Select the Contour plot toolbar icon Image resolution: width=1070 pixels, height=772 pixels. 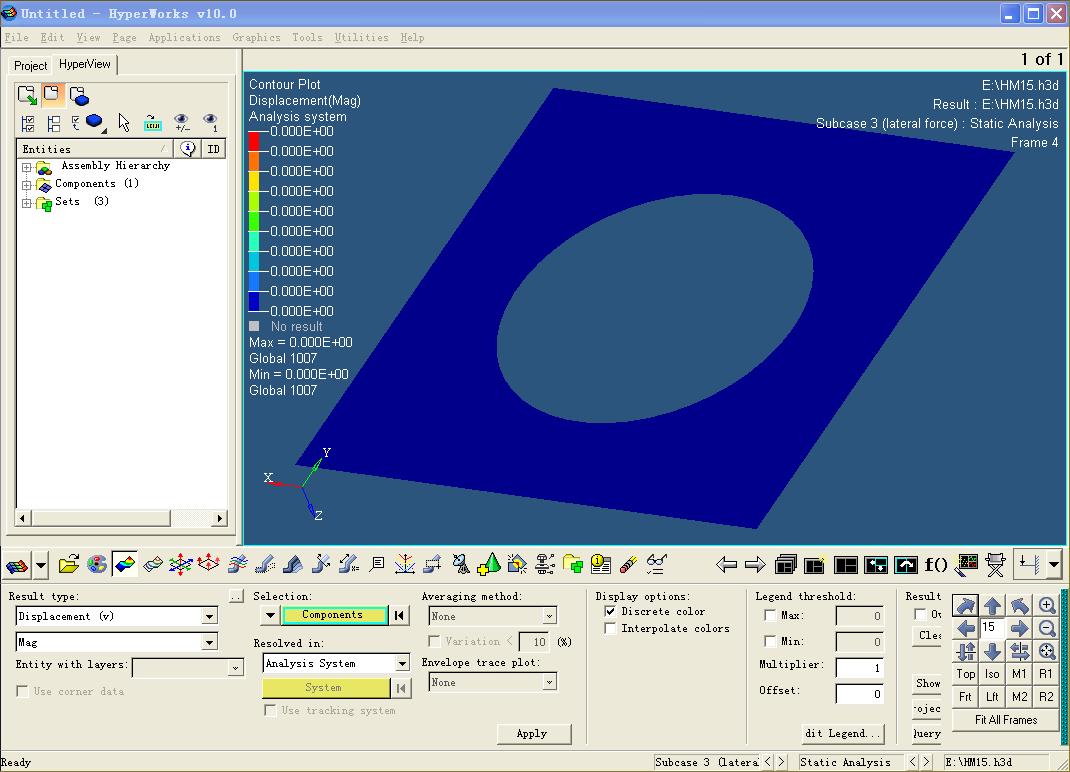(x=125, y=565)
